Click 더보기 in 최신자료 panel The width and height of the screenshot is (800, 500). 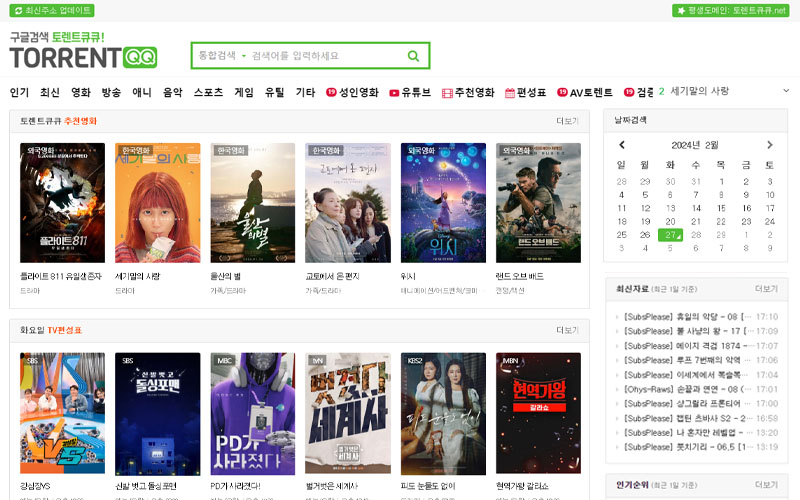click(x=766, y=289)
